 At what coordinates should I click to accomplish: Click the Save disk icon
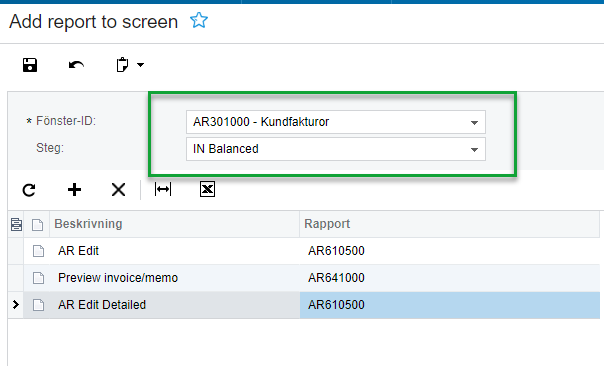30,65
